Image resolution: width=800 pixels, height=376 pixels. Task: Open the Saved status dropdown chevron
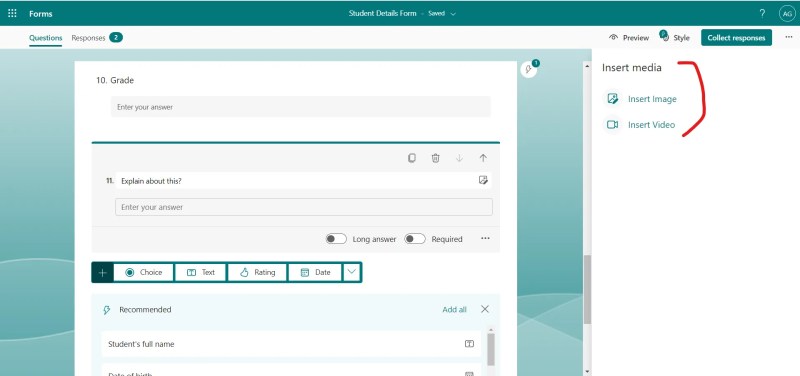pos(453,14)
